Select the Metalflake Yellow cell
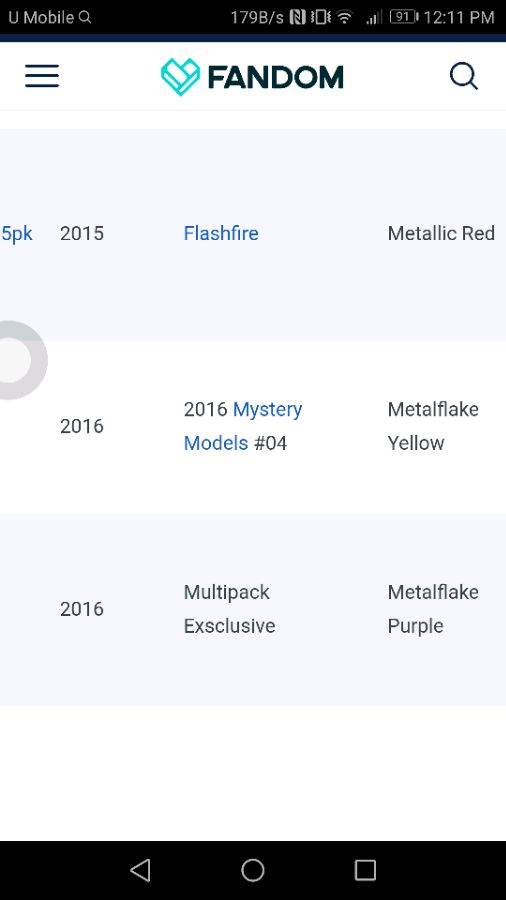The image size is (506, 900). tap(433, 426)
